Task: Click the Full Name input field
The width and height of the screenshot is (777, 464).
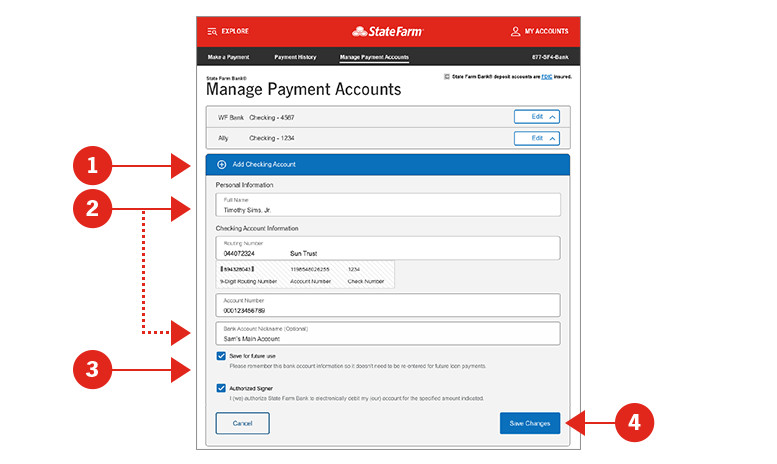Action: 388,205
